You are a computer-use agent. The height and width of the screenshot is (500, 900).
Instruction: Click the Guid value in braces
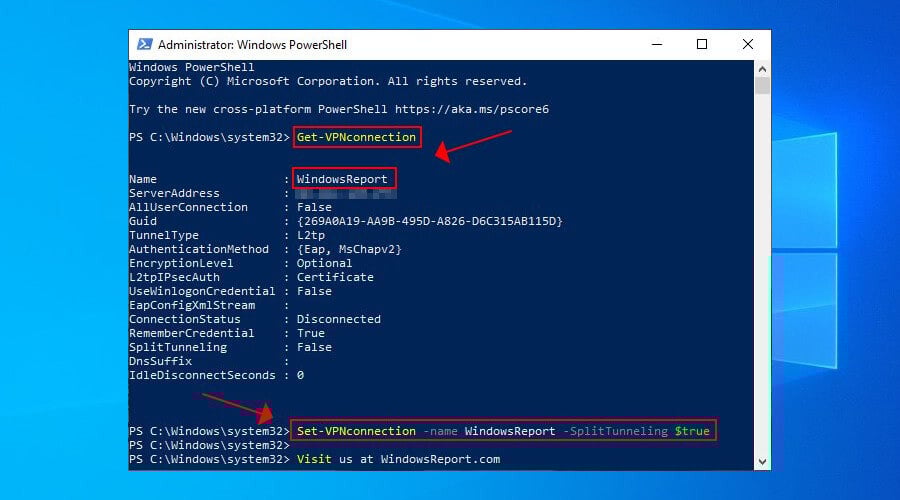pos(429,221)
